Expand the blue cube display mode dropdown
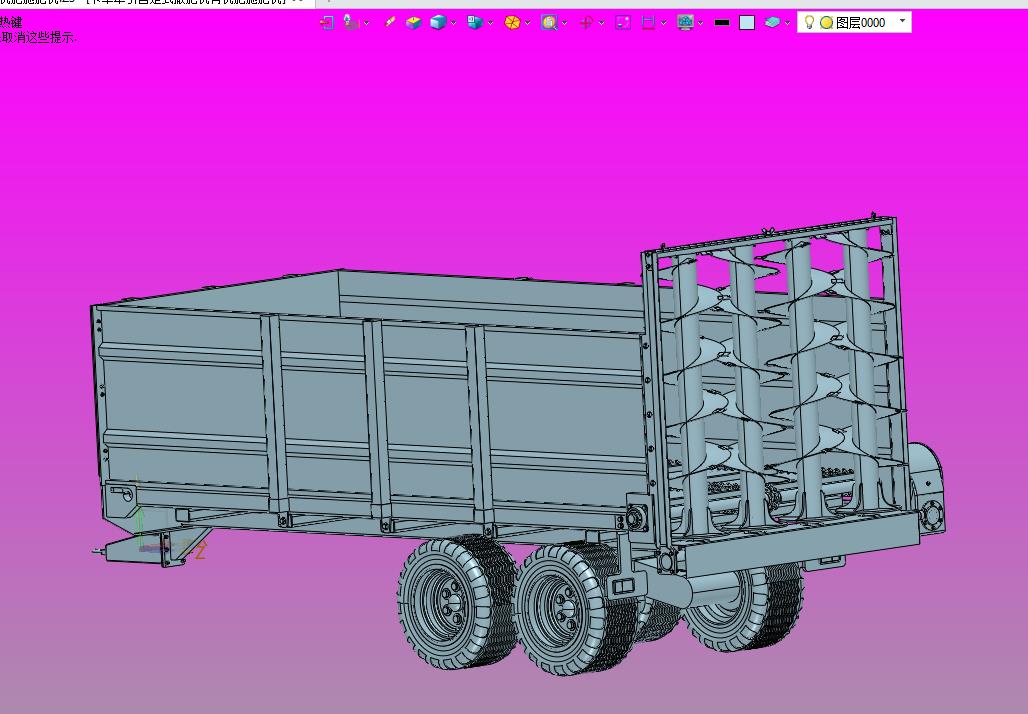The height and width of the screenshot is (714, 1028). pos(454,23)
